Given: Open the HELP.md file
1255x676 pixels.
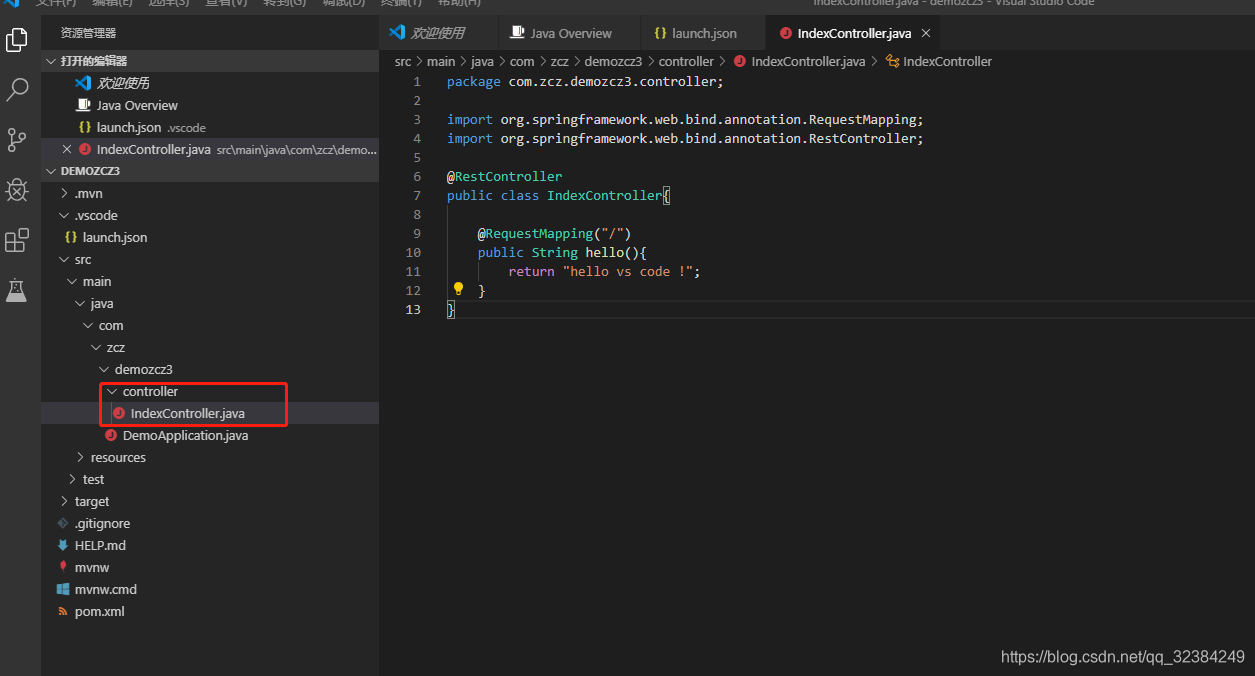Looking at the screenshot, I should 210,545.
